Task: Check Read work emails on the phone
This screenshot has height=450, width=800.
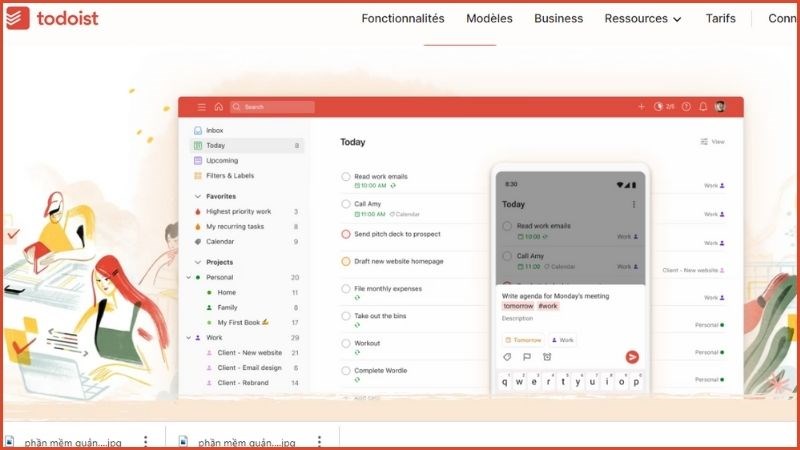Action: [x=507, y=226]
